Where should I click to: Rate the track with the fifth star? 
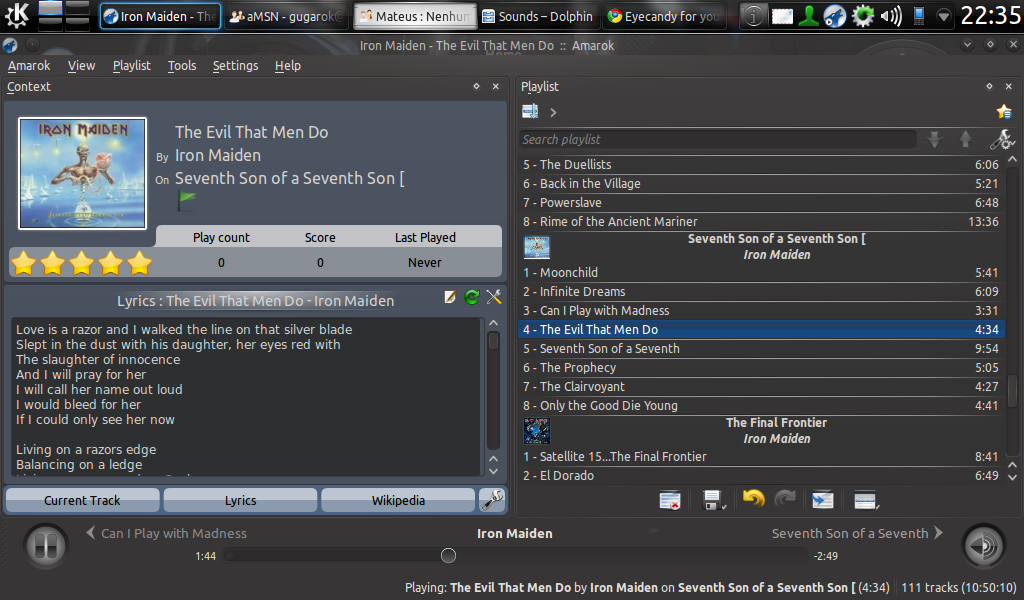pos(139,263)
